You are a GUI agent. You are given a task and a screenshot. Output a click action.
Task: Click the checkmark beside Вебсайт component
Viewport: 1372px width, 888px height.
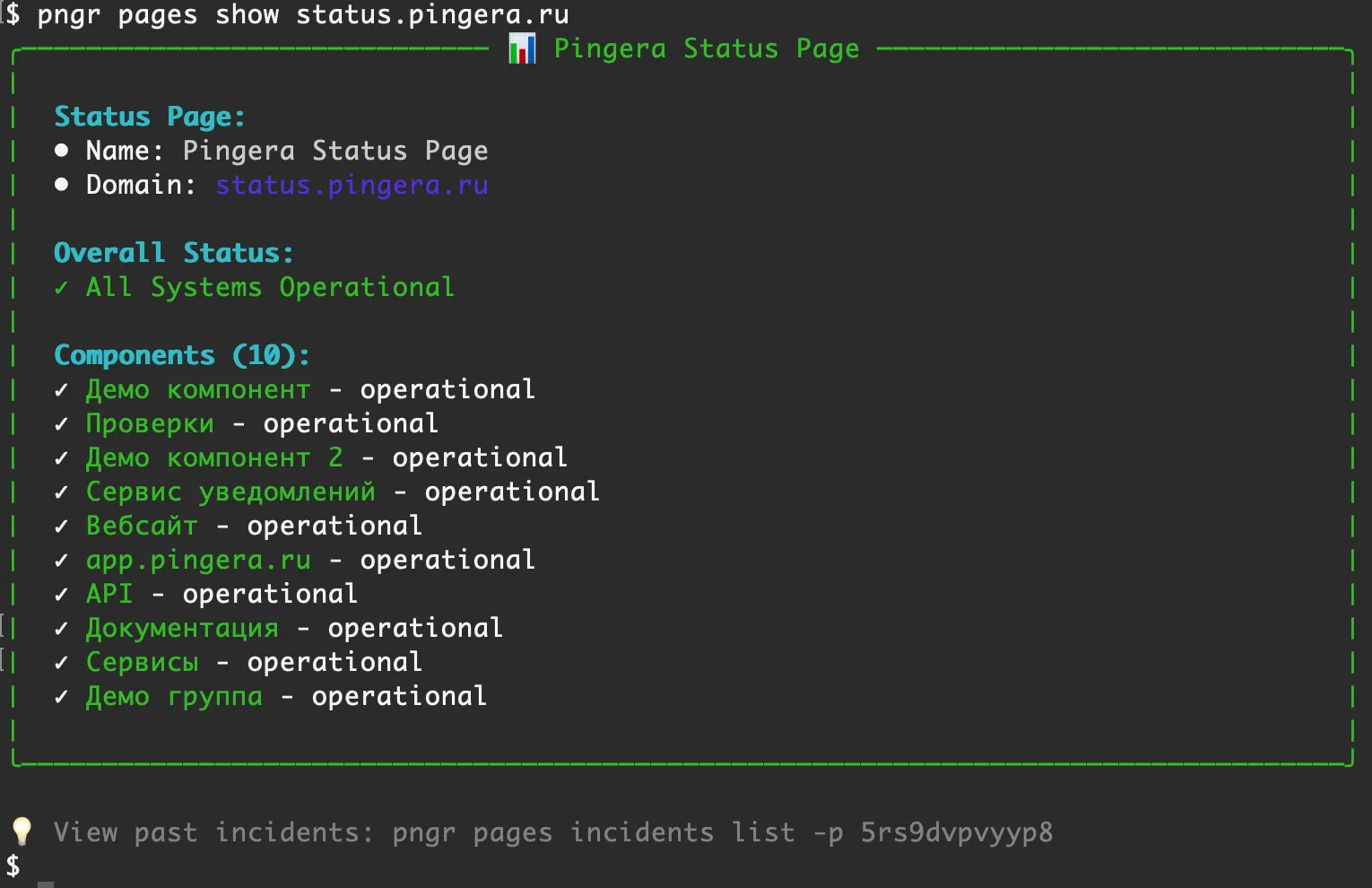tap(61, 527)
